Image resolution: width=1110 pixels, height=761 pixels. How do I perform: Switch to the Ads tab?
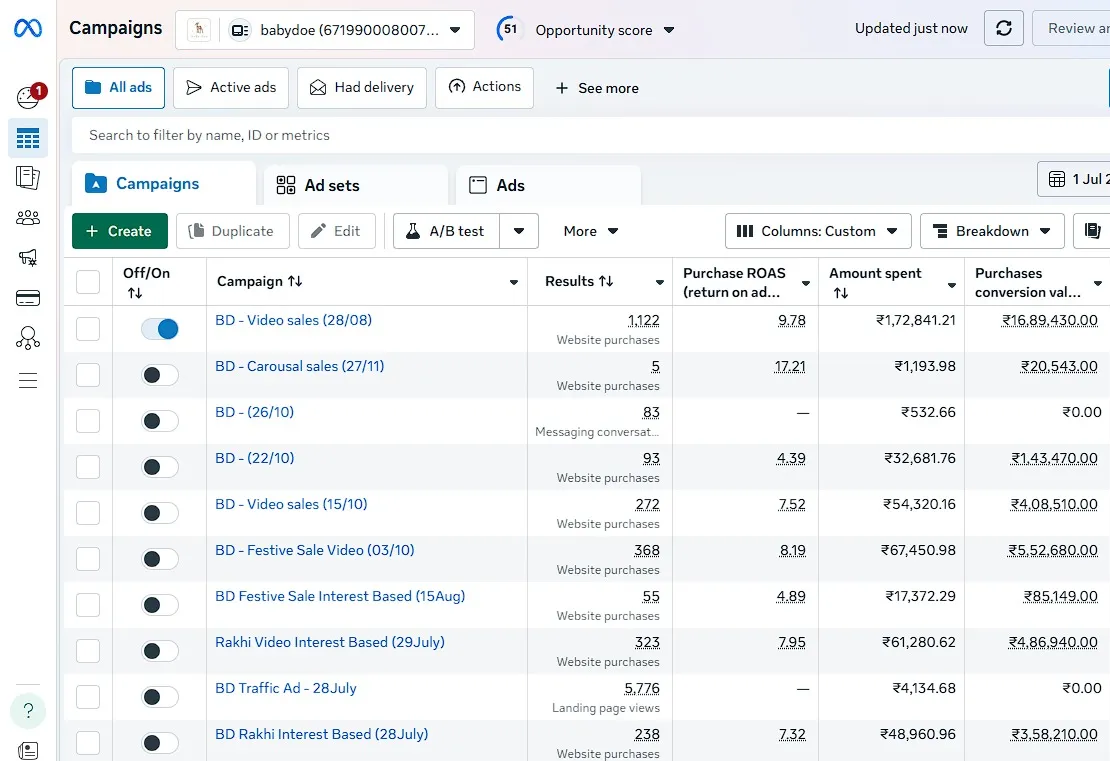(x=549, y=185)
